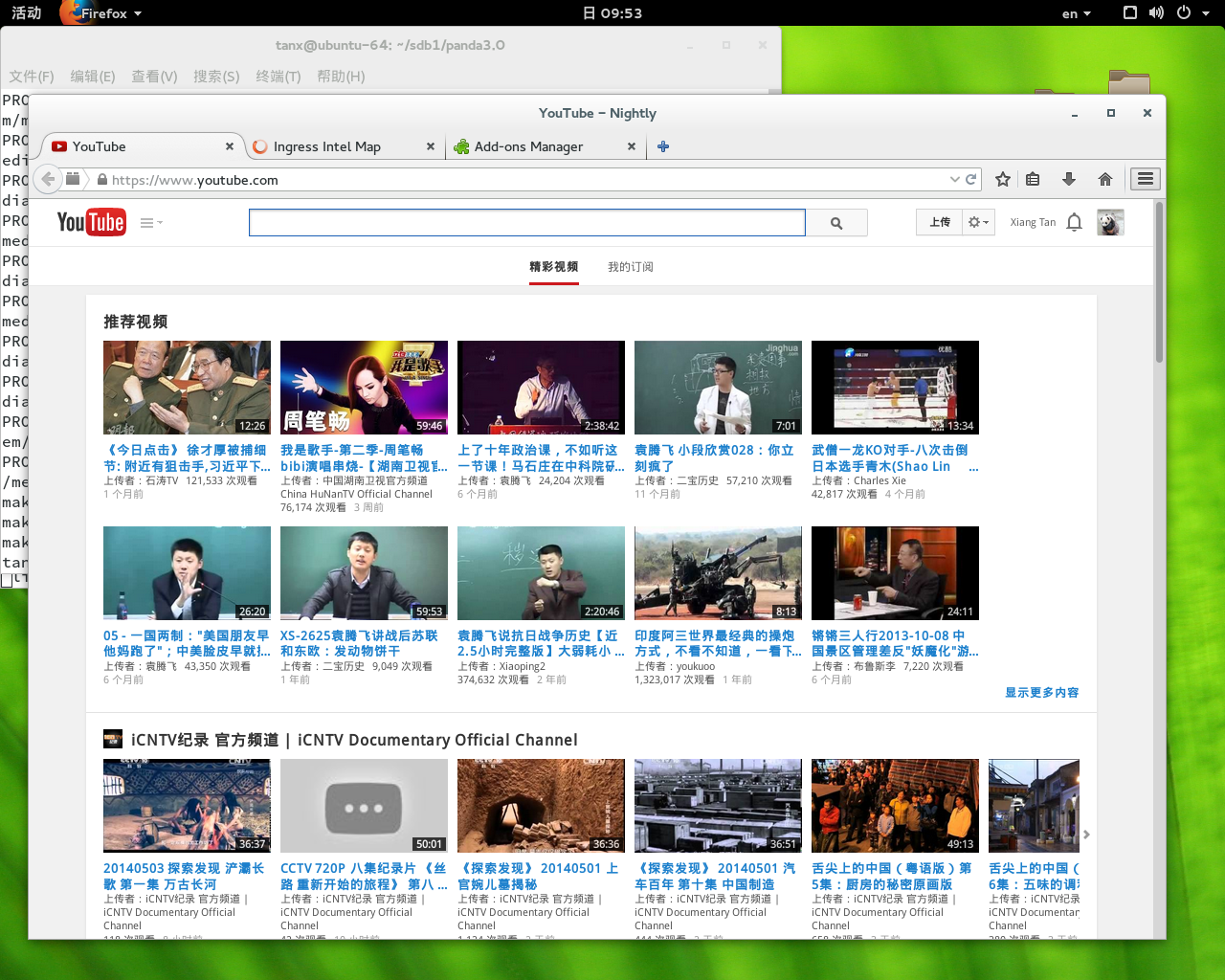
Task: Click the address bar URL
Action: coord(195,180)
